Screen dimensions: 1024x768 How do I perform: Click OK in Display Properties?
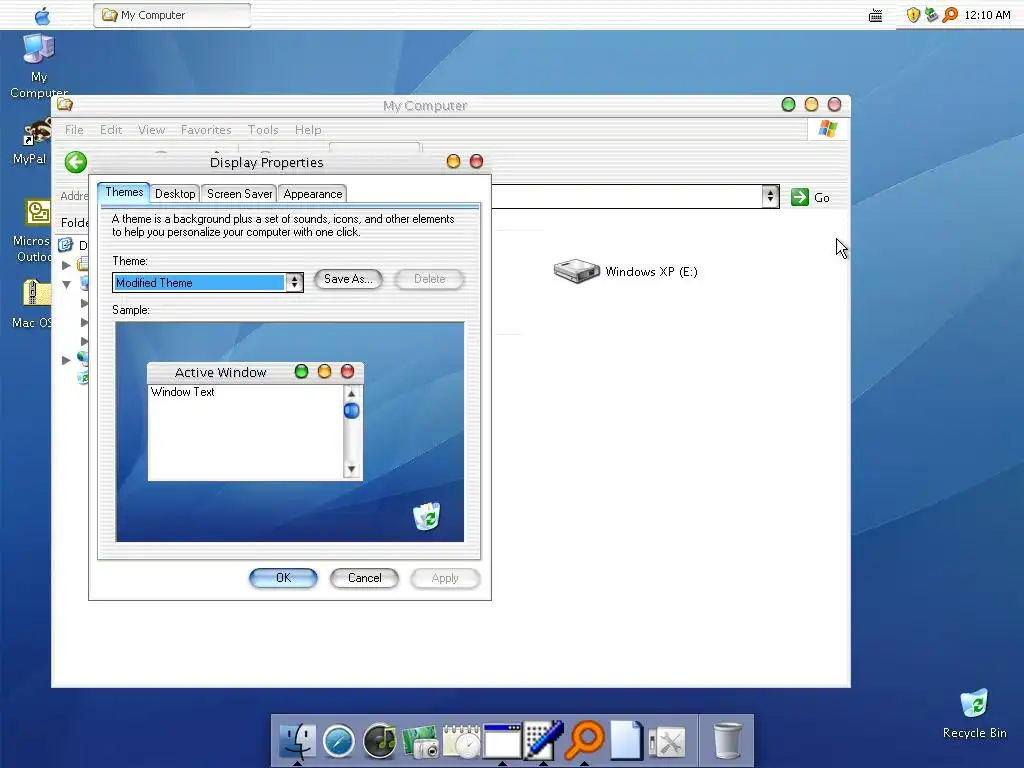283,578
